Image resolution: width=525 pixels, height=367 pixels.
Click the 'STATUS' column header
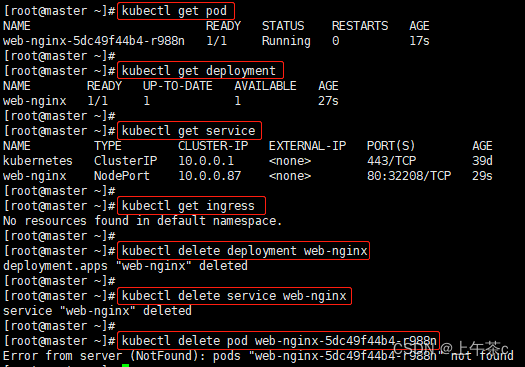click(x=283, y=26)
